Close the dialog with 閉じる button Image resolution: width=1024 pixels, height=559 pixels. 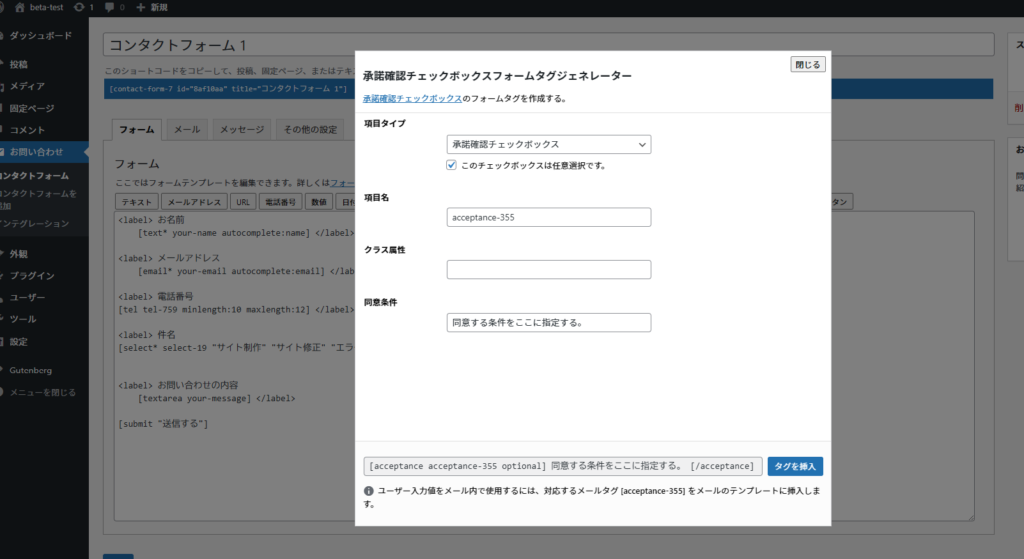coord(807,65)
